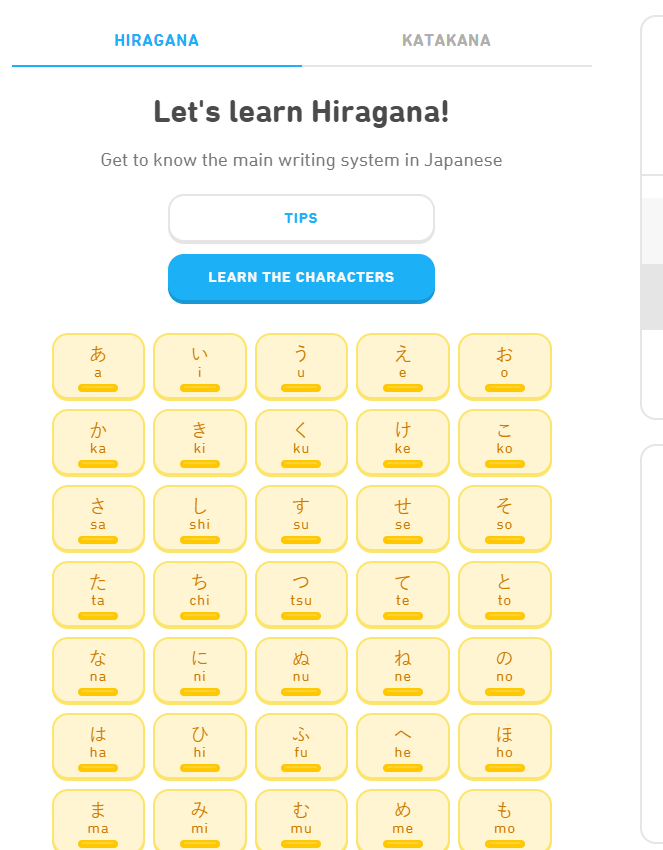Select the め 'me' character card

tap(403, 820)
